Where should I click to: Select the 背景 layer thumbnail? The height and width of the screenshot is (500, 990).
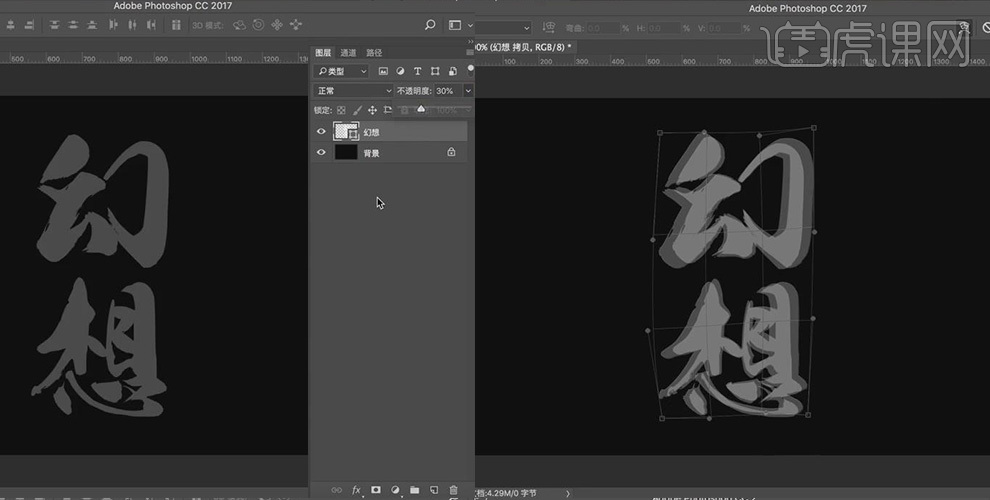coord(346,152)
